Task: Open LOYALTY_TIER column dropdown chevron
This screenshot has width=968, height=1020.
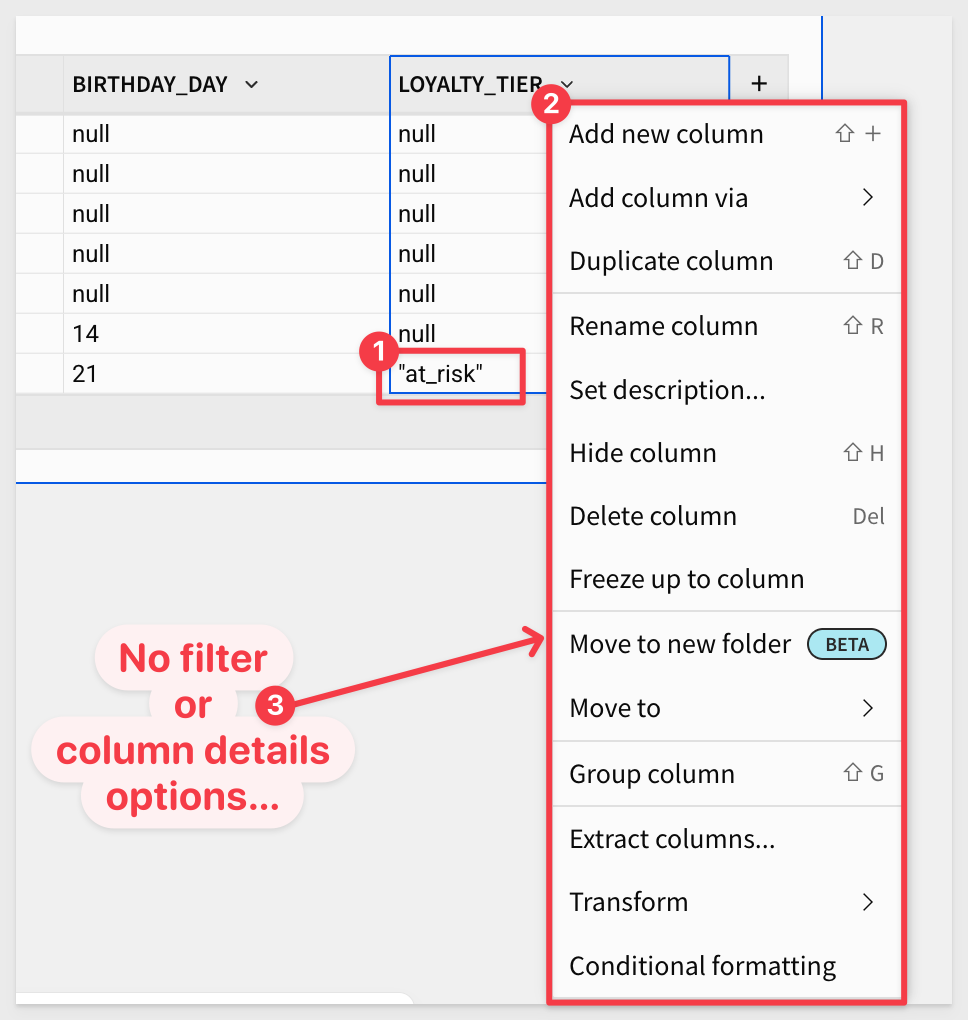Action: point(567,85)
